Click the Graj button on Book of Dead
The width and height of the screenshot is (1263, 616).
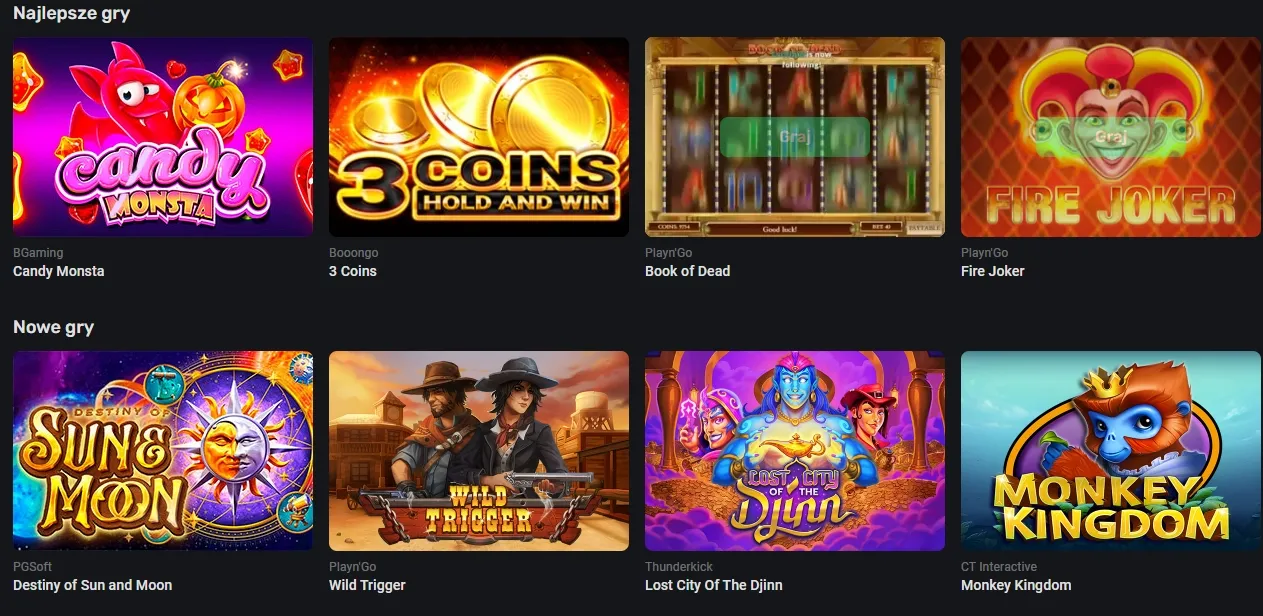795,137
